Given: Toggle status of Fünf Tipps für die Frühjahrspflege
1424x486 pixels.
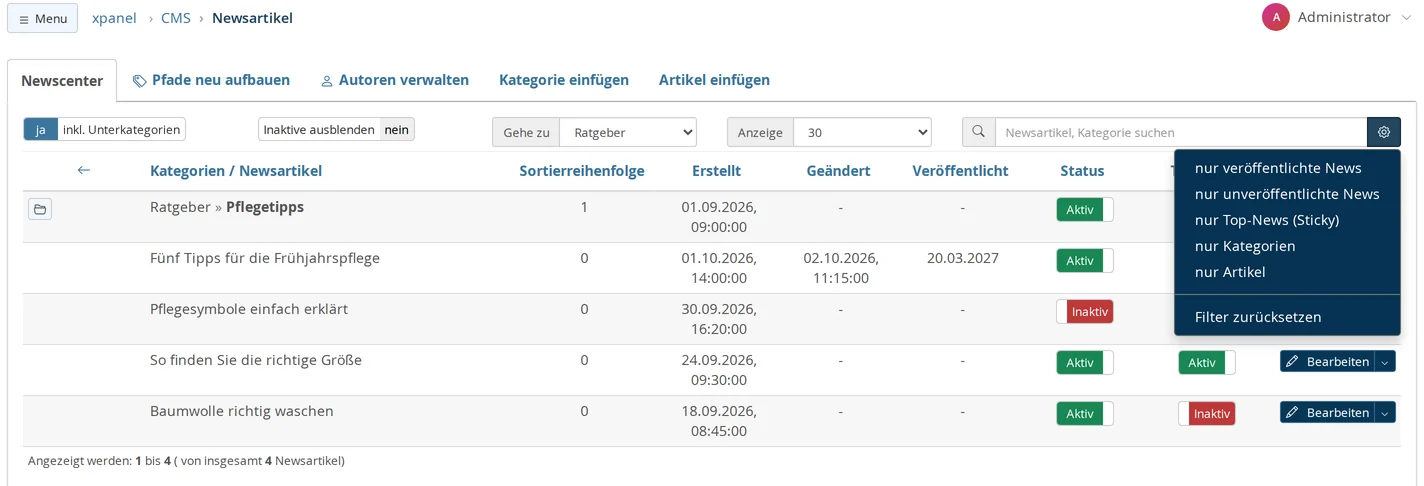Looking at the screenshot, I should pyautogui.click(x=1085, y=260).
